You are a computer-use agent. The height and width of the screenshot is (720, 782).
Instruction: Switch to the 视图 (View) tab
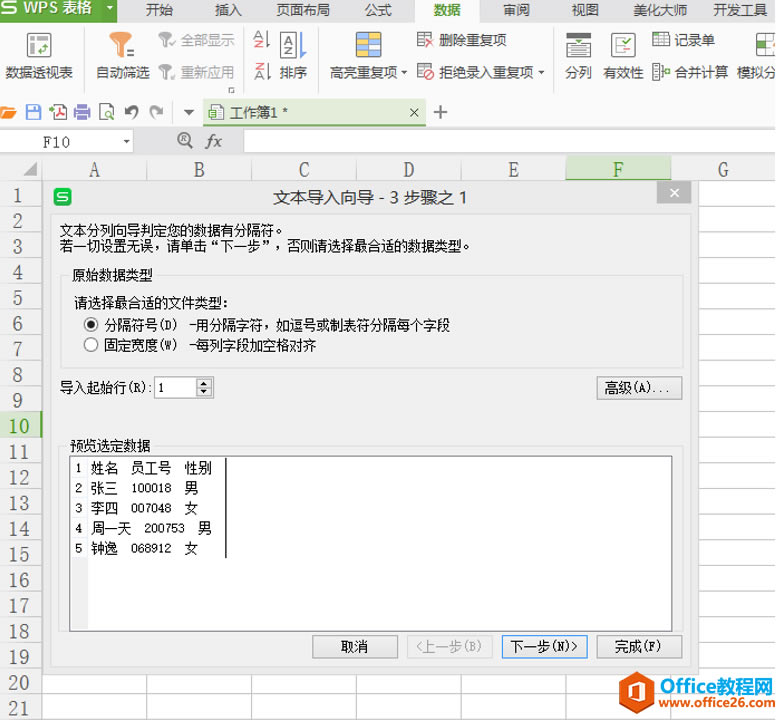[x=585, y=10]
